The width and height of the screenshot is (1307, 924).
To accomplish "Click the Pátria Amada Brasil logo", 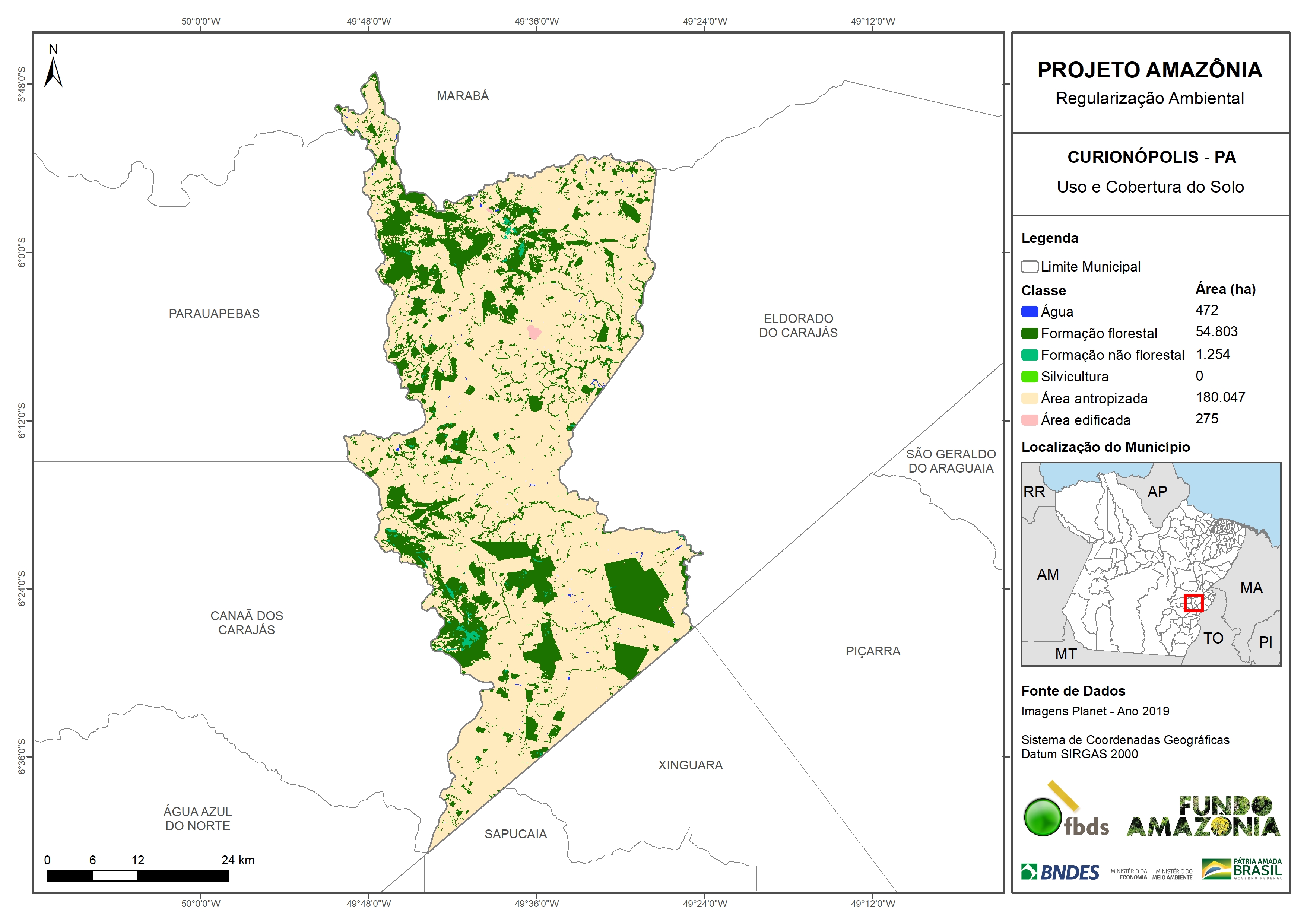I will tap(1242, 869).
